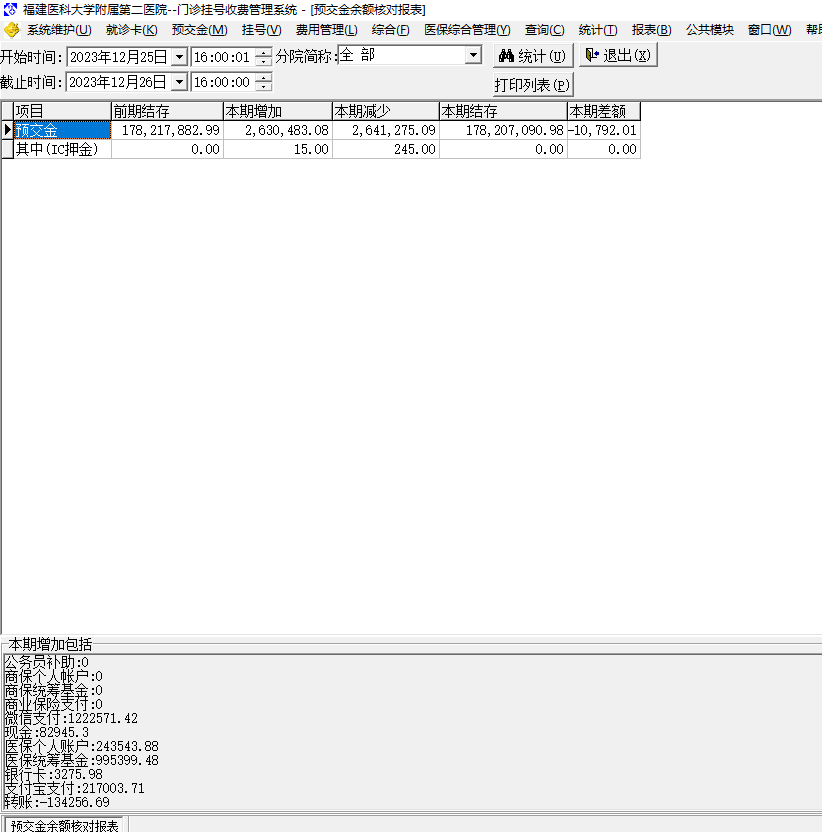
Task: Open the 就诊卡(K) menu
Action: click(132, 30)
